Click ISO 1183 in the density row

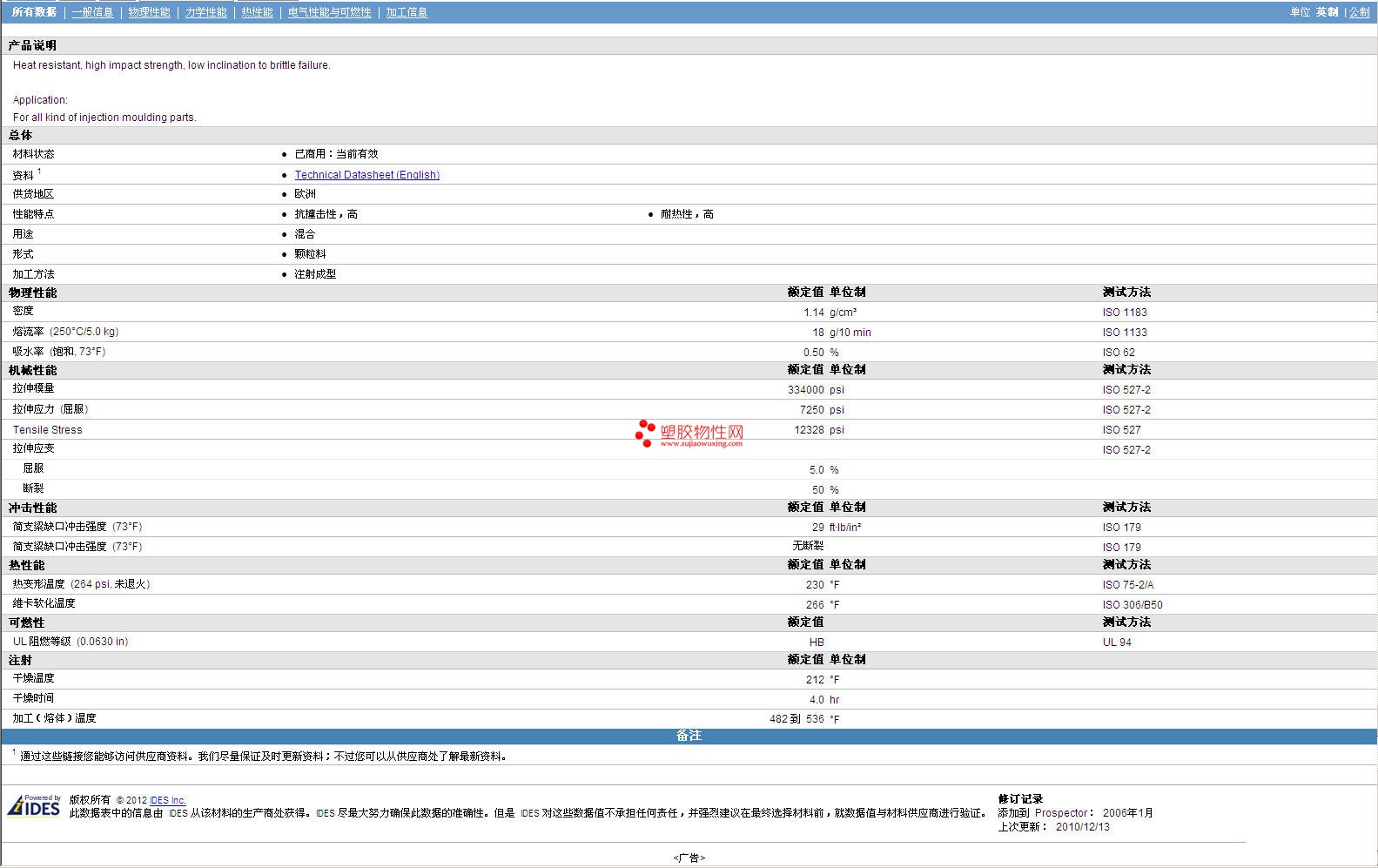click(1125, 313)
